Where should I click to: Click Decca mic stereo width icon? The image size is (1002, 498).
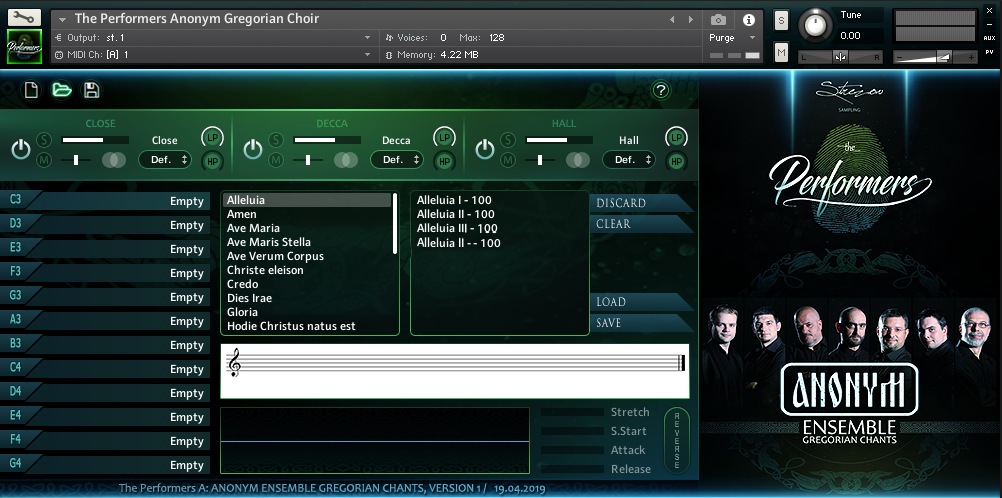[x=346, y=160]
